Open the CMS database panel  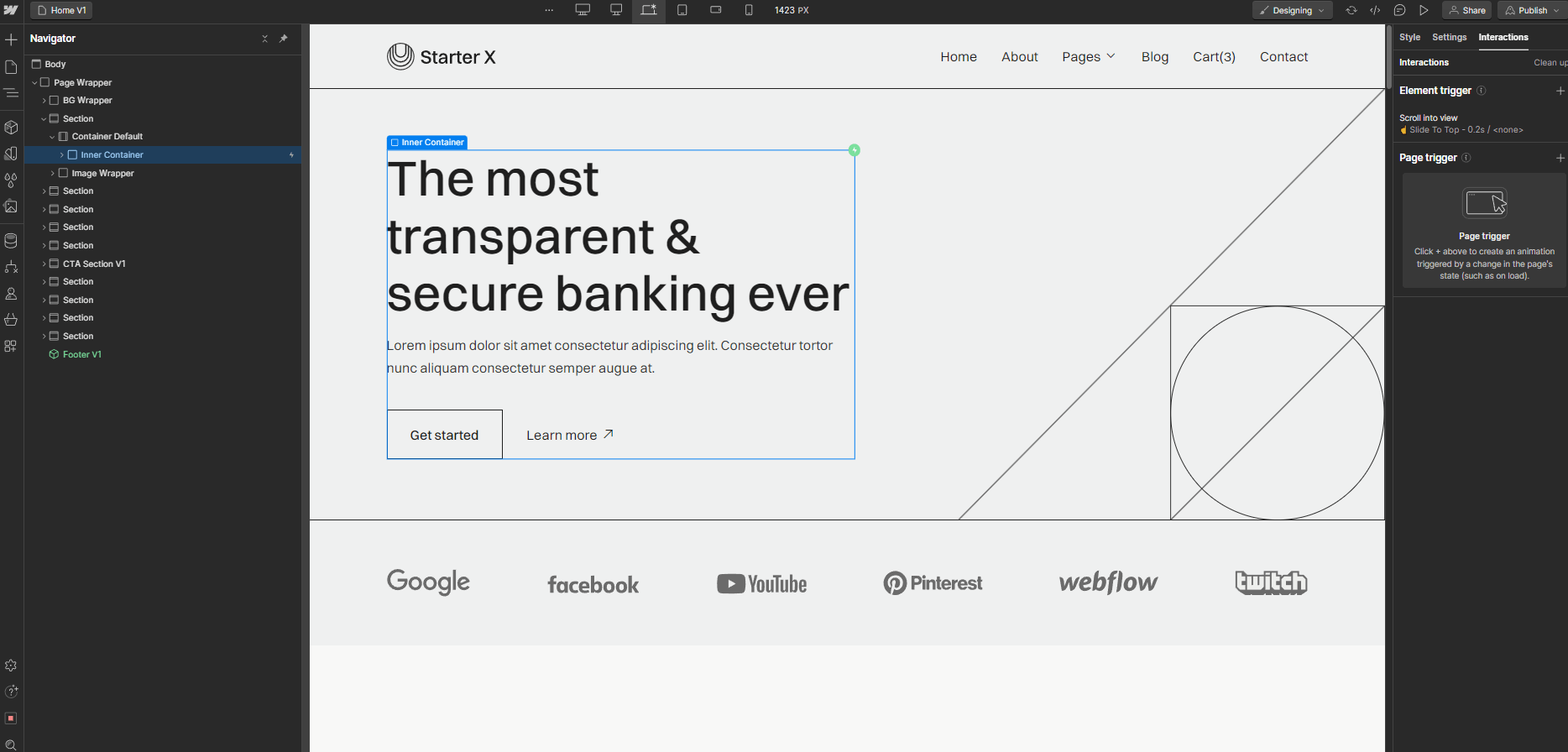[x=11, y=241]
